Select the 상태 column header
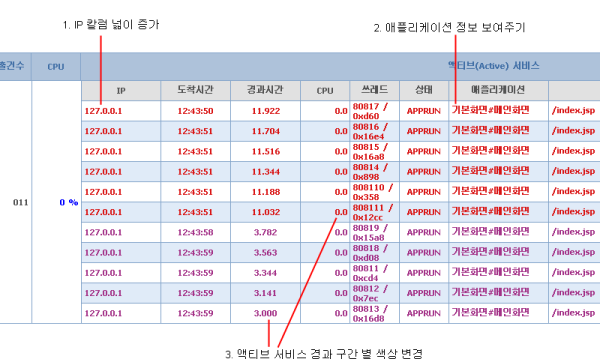This screenshot has width=600, height=362. tap(424, 91)
